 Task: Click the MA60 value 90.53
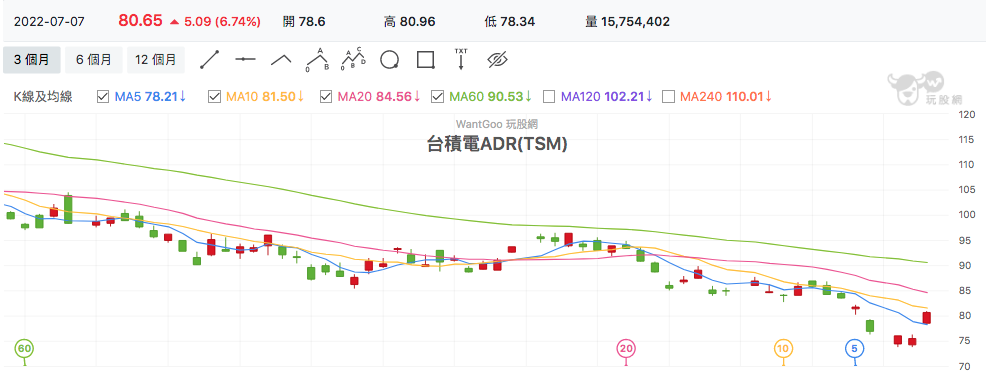pos(506,97)
